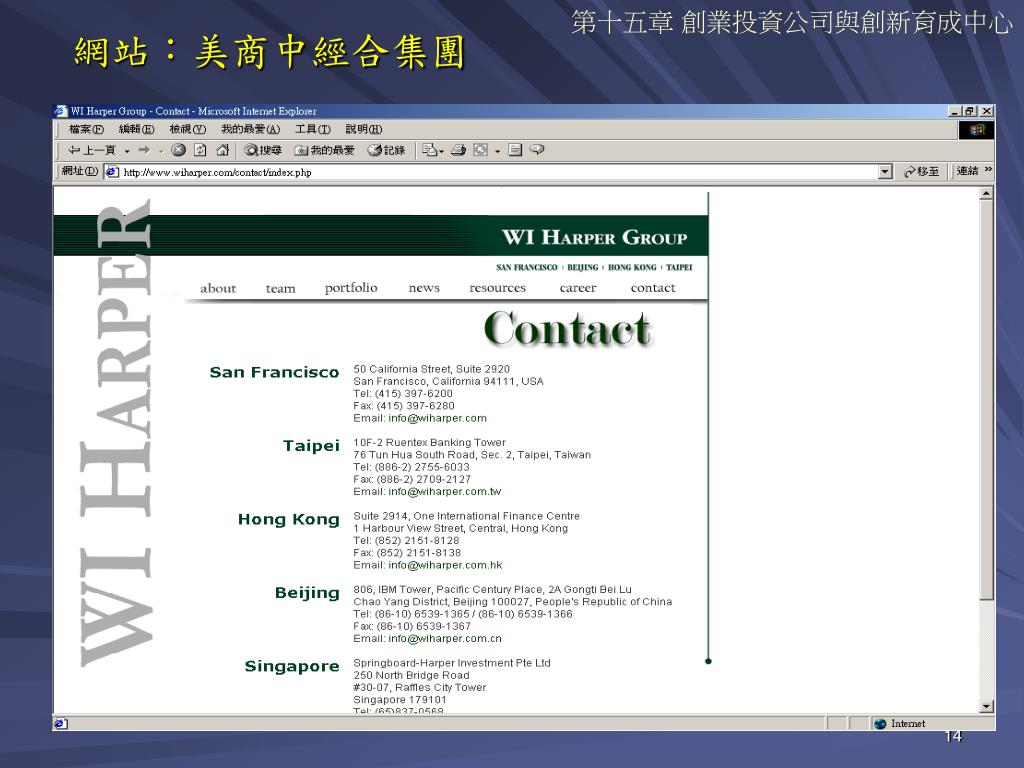
Task: Click the TAIPEI header link
Action: click(679, 268)
